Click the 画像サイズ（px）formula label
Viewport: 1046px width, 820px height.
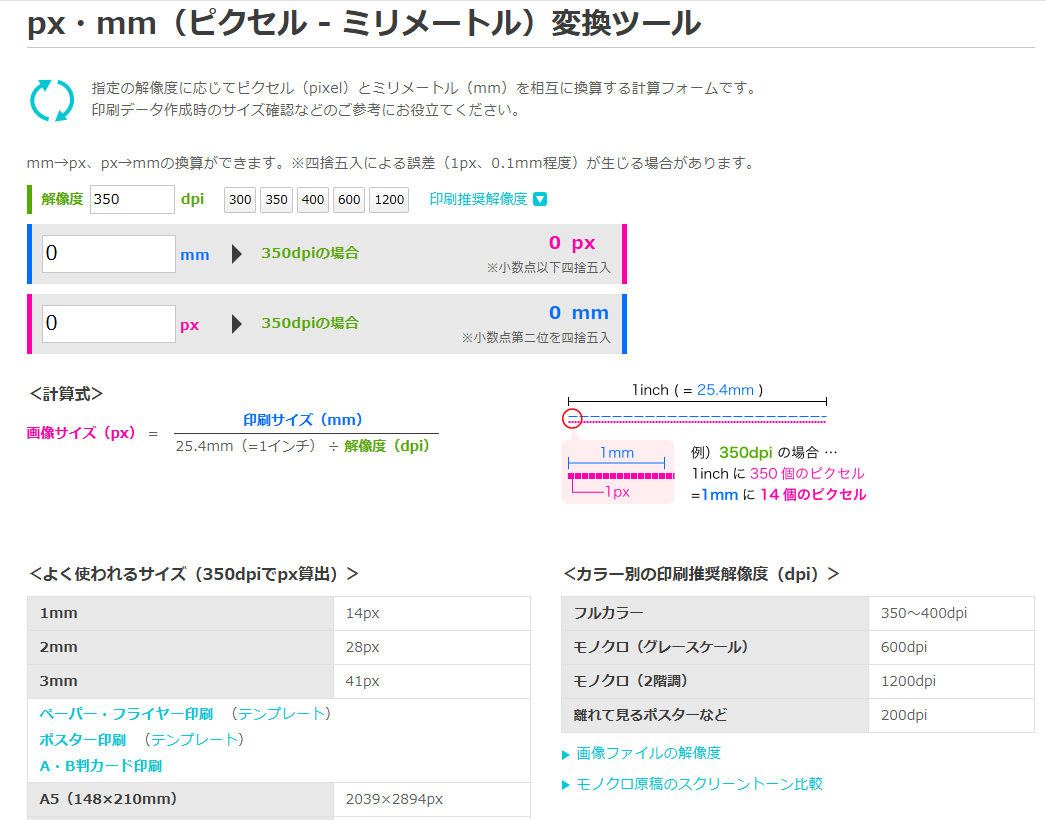pos(81,433)
